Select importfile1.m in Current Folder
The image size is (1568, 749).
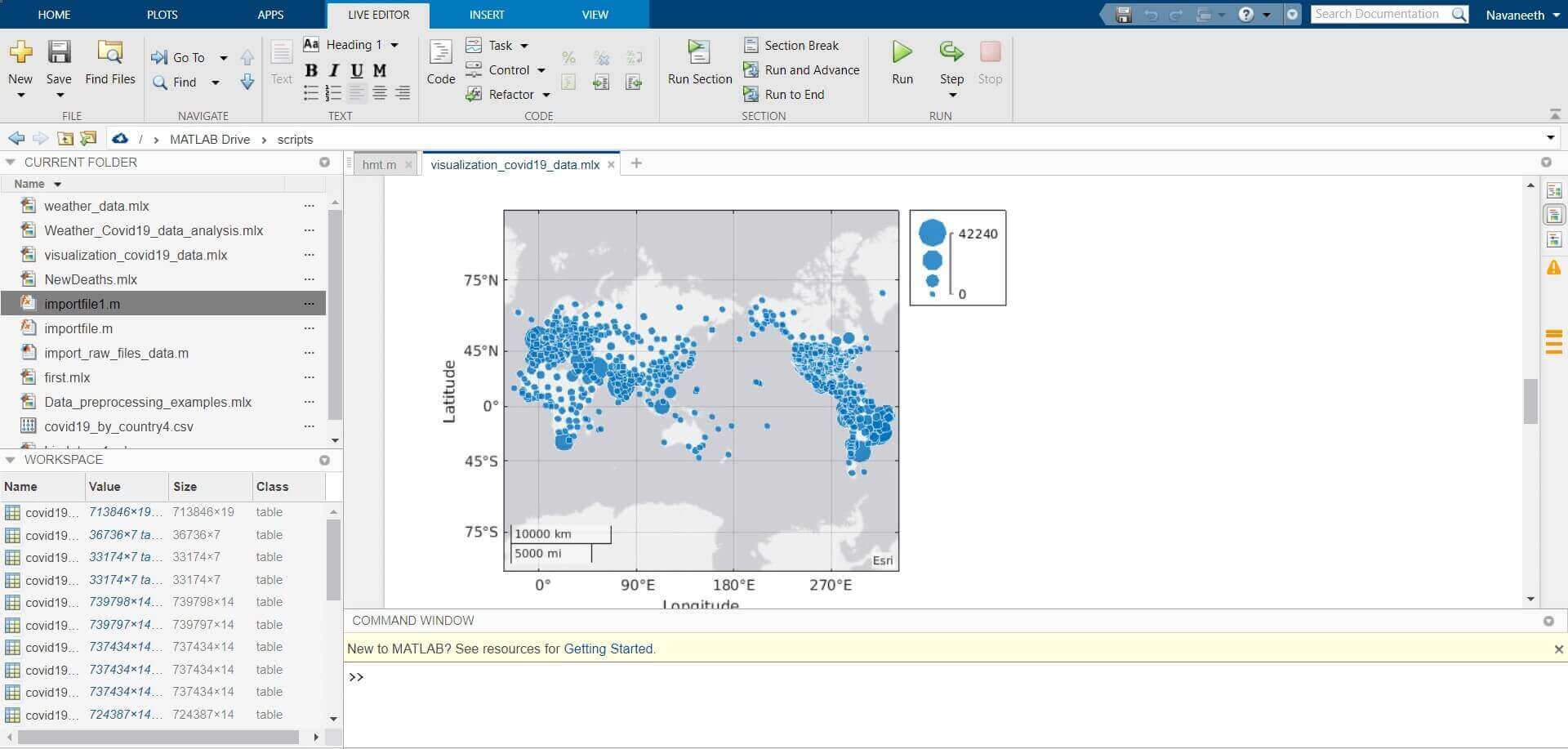click(163, 304)
